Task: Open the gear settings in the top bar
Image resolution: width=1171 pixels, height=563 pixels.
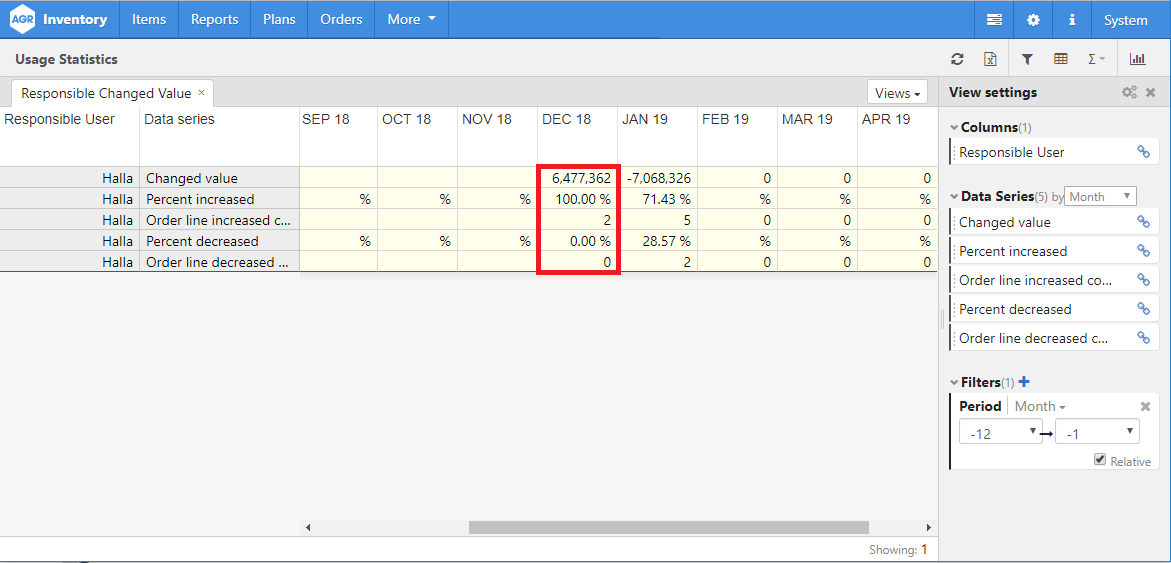Action: (x=1033, y=19)
